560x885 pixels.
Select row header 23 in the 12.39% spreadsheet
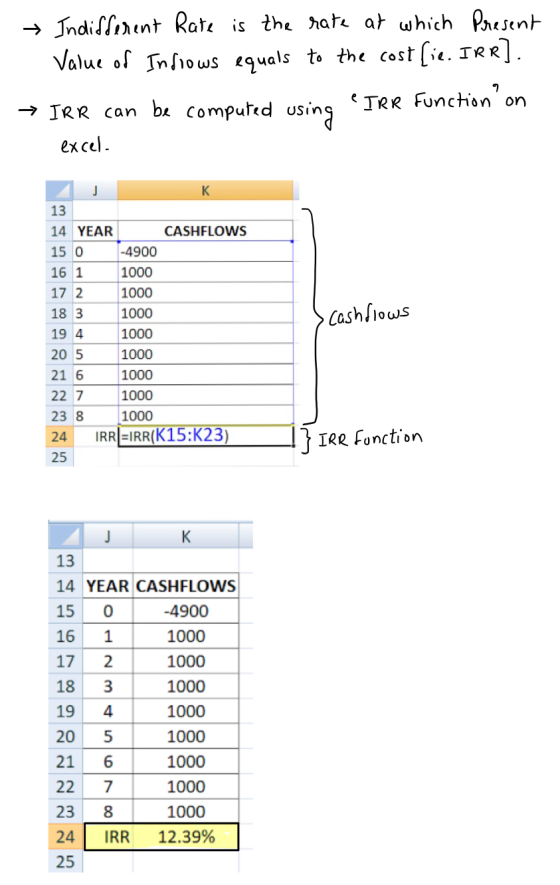(x=66, y=812)
